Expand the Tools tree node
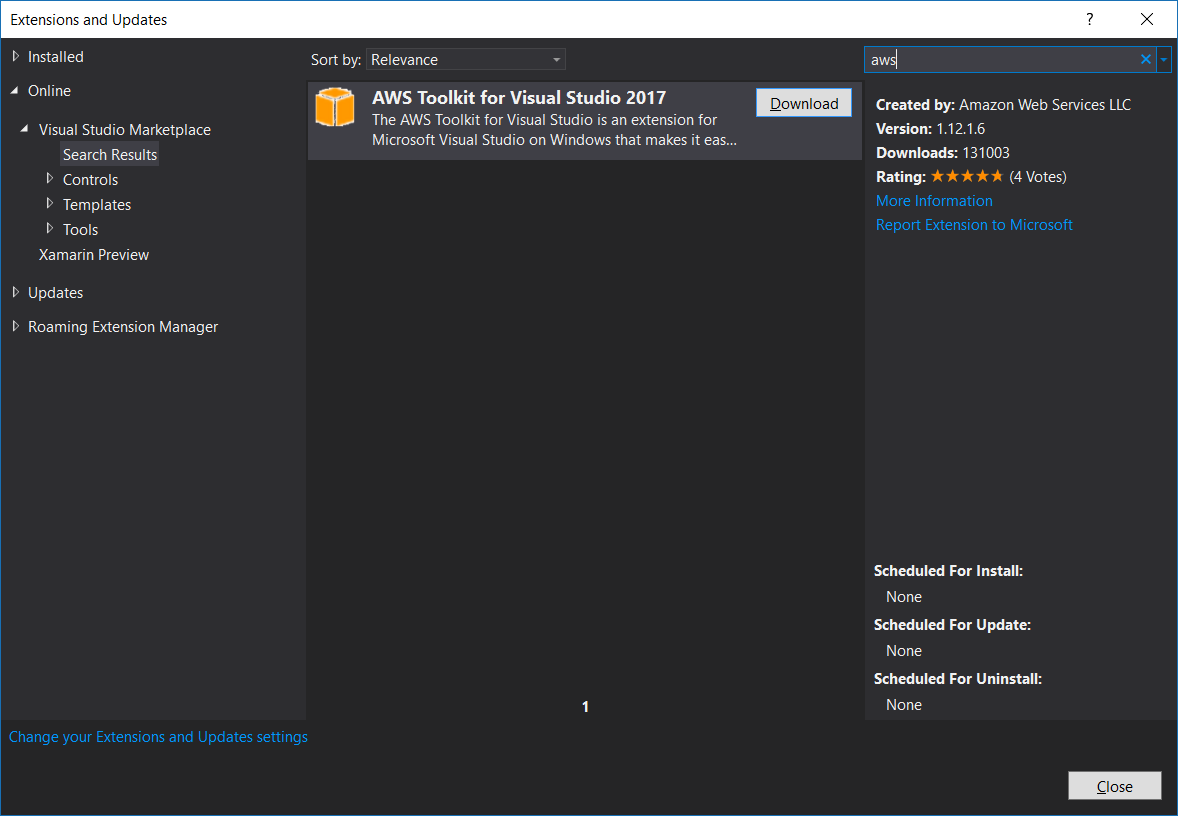Viewport: 1178px width, 816px height. tap(50, 230)
